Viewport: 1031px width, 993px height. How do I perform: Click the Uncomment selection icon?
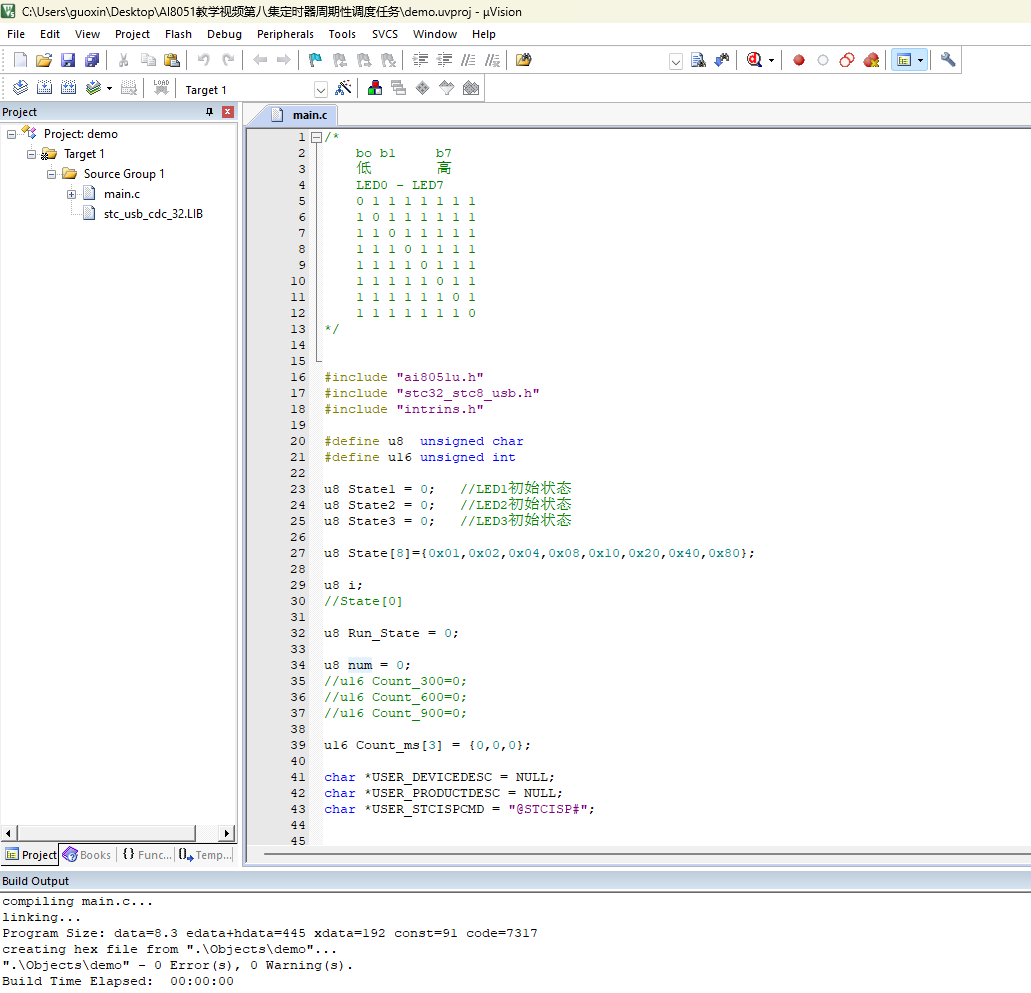coord(492,61)
